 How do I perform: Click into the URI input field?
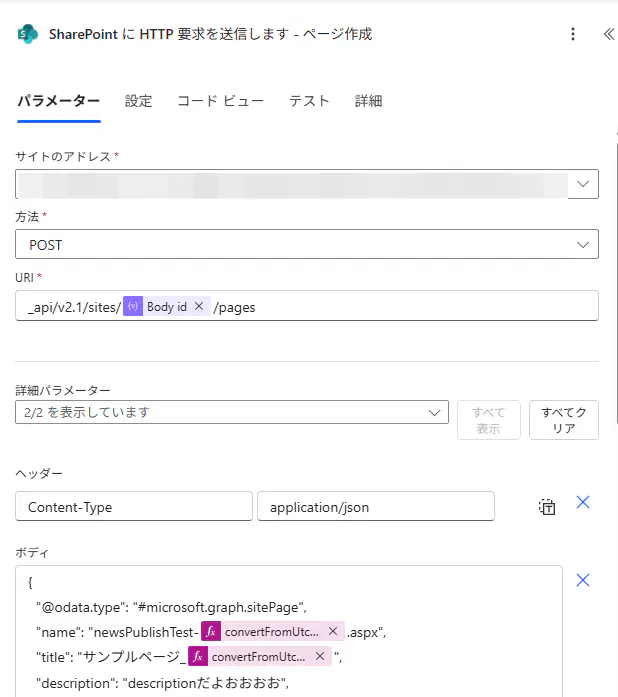[x=307, y=306]
